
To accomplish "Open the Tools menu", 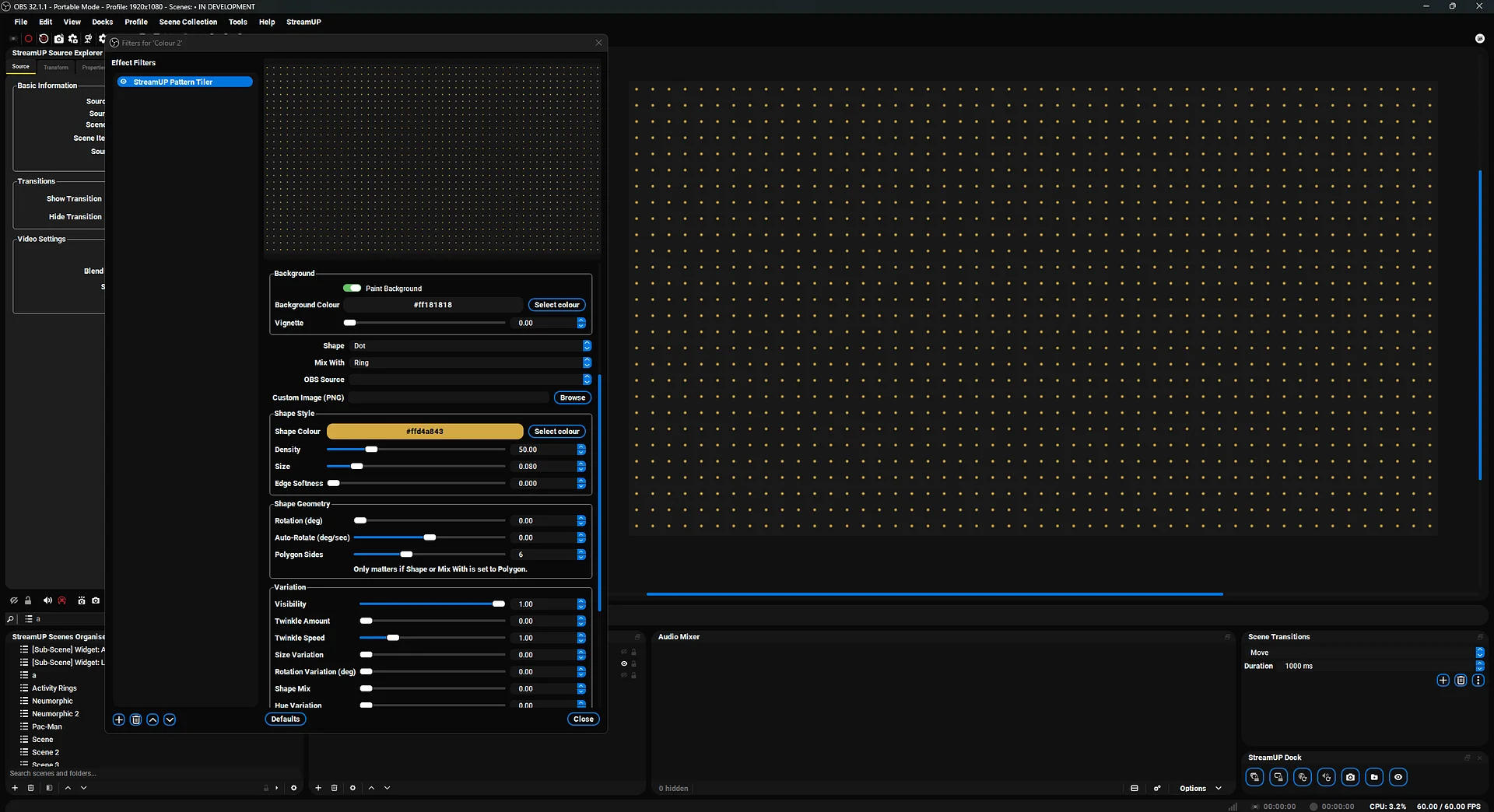I will click(x=237, y=22).
